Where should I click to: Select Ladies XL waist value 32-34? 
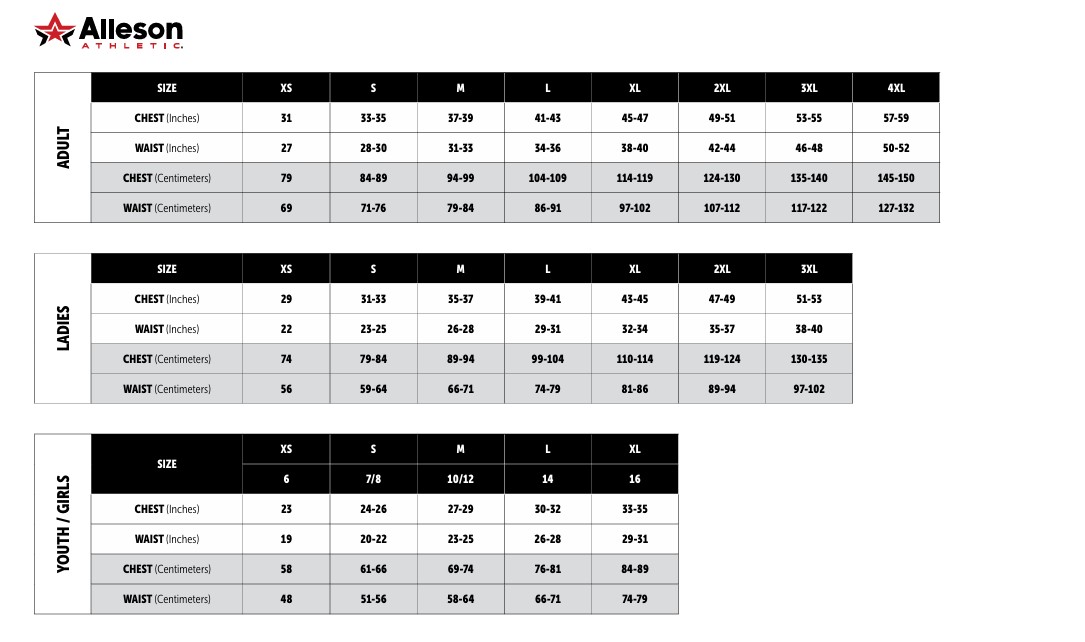635,329
